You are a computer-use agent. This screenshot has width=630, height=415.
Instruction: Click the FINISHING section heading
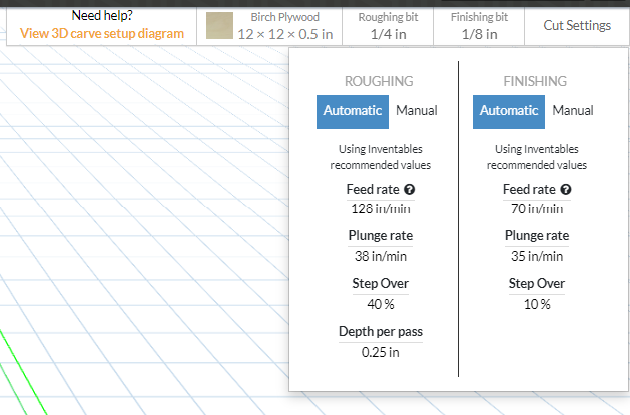[535, 81]
